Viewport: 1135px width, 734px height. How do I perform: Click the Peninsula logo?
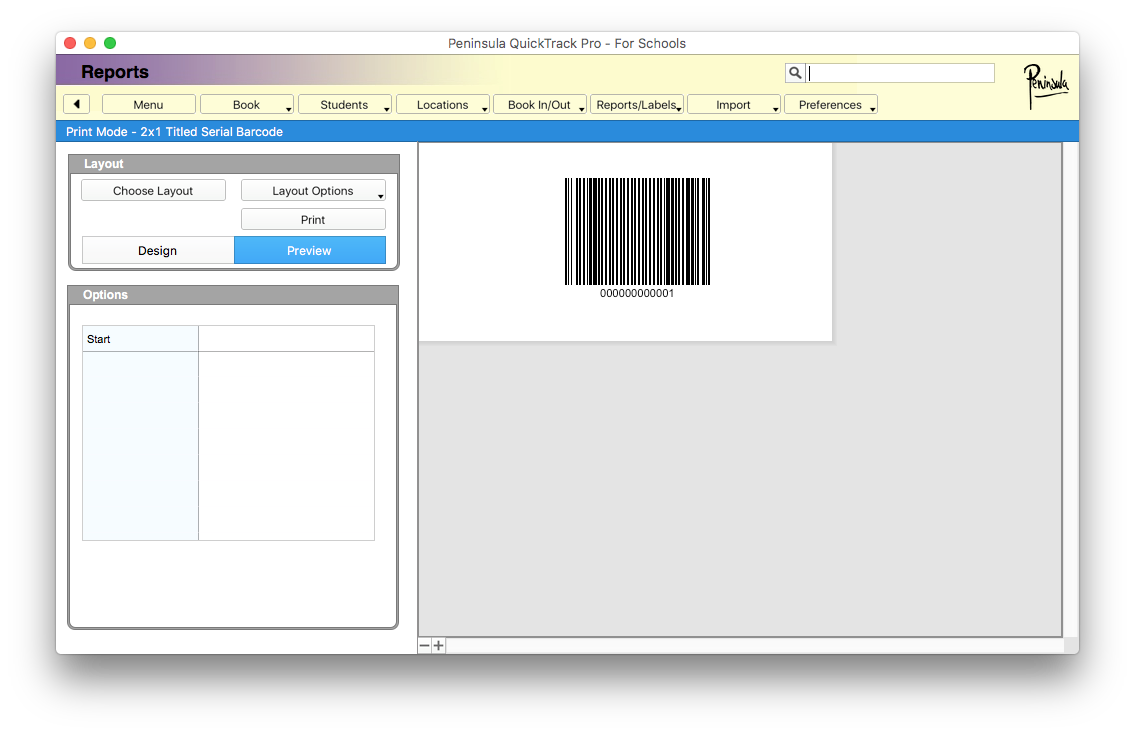pos(1045,85)
